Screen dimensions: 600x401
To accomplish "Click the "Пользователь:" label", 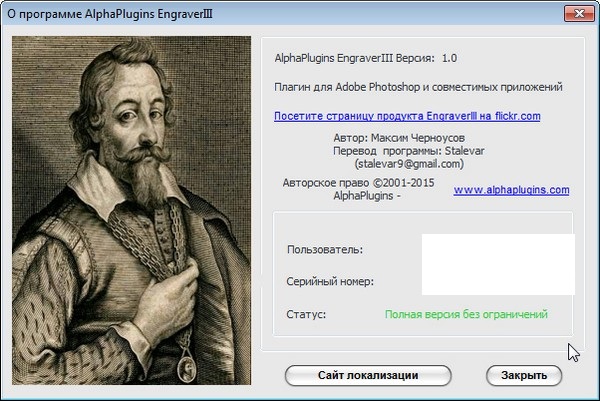I will pos(325,250).
